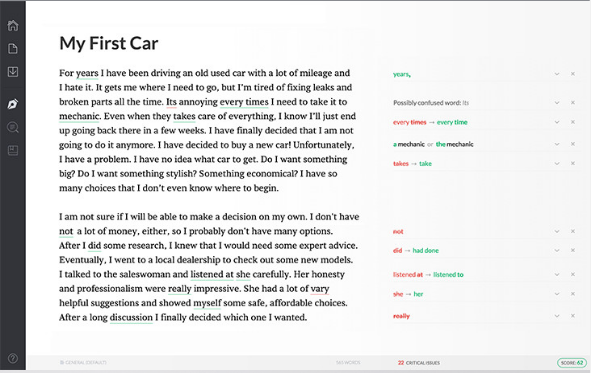Accept the green 'take' correction
Image resolution: width=591 pixels, height=373 pixels.
(x=425, y=164)
